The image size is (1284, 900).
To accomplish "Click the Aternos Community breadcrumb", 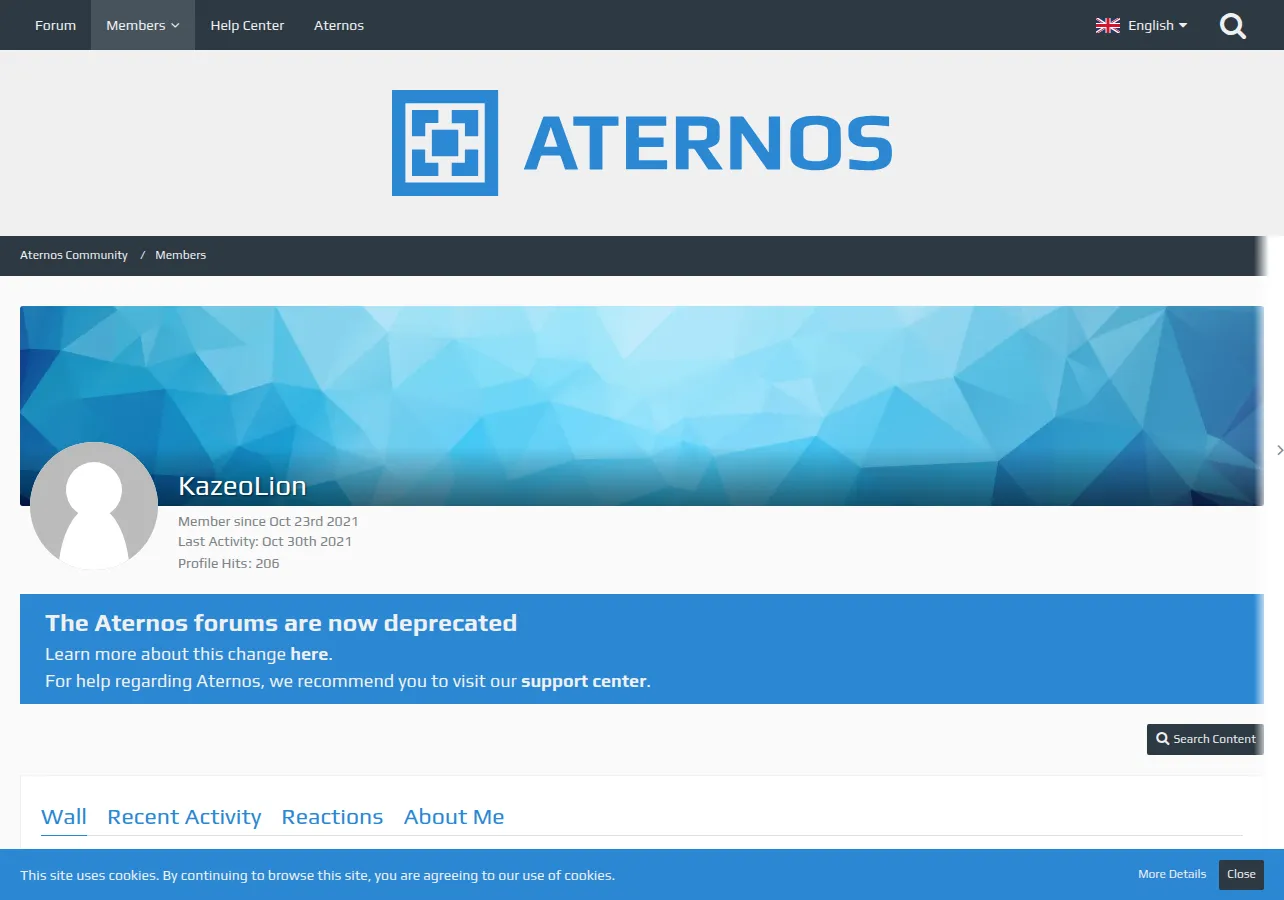I will tap(74, 255).
